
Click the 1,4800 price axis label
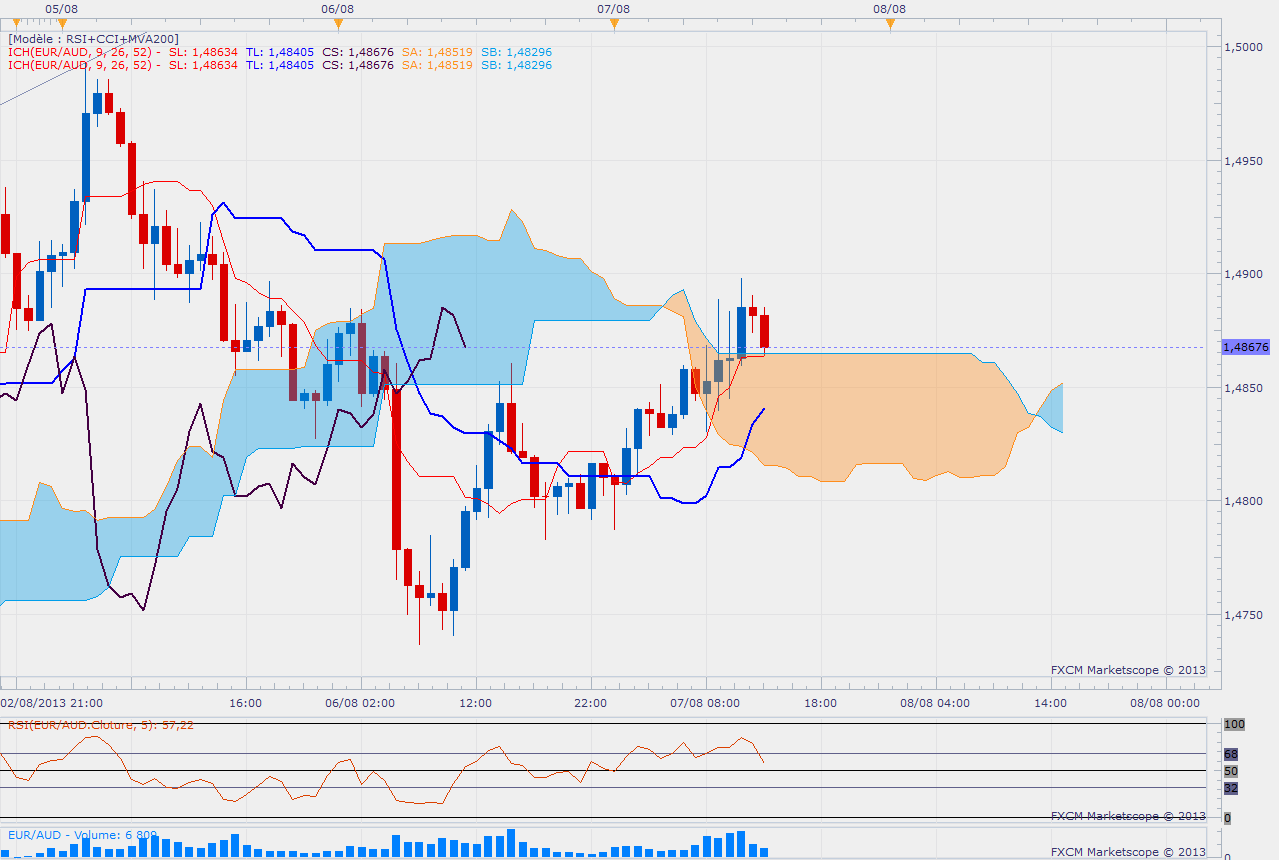[x=1246, y=501]
